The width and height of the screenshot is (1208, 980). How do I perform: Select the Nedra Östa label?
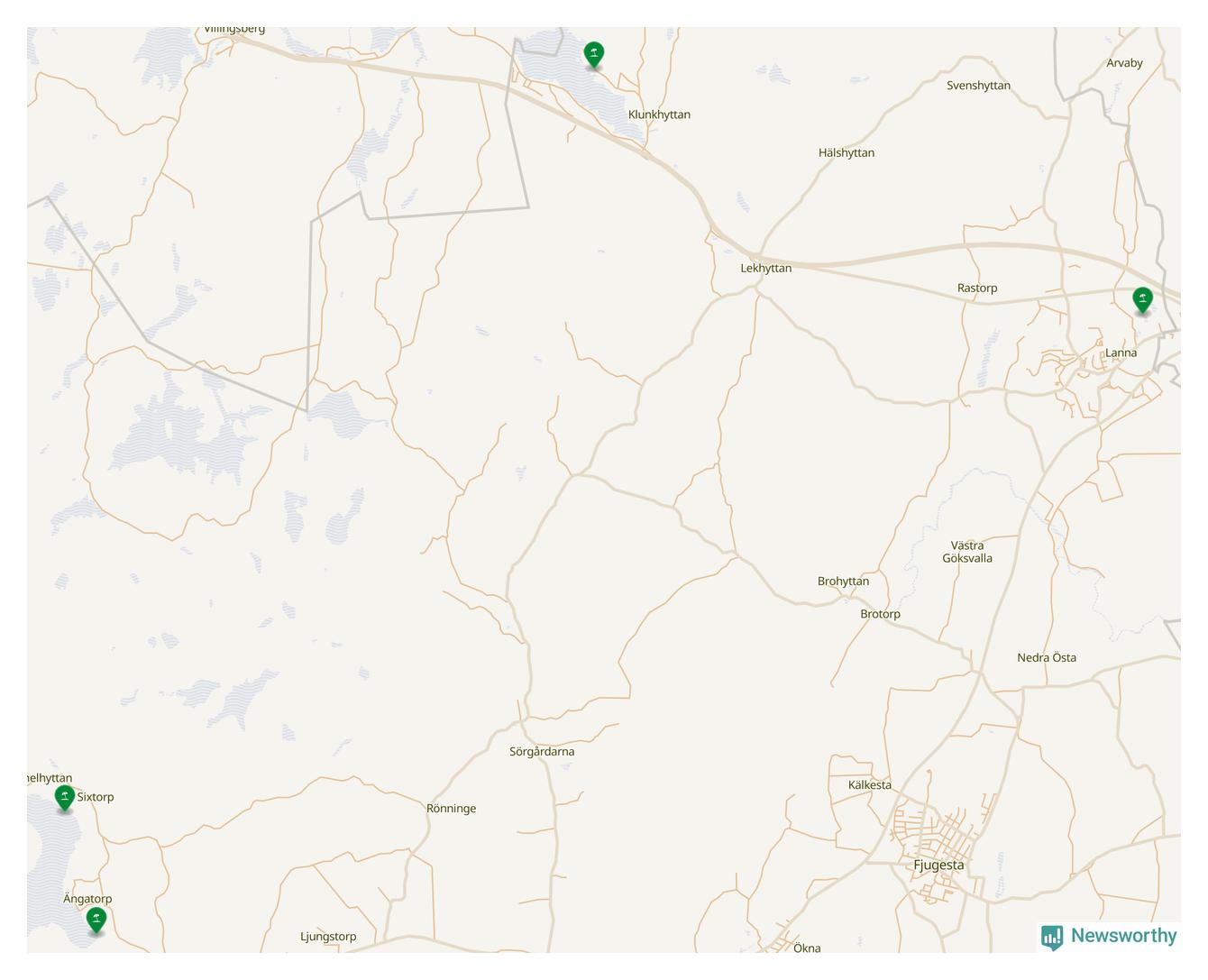pyautogui.click(x=1047, y=657)
